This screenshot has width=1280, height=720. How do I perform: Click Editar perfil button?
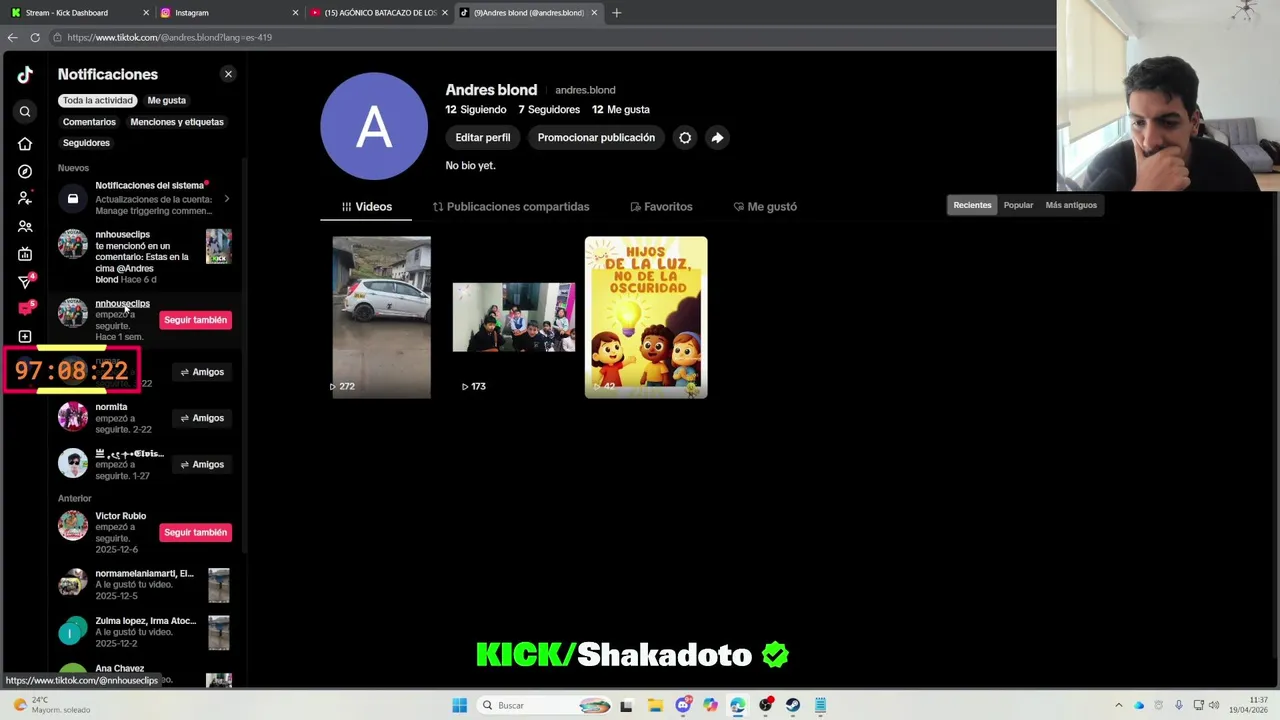tap(483, 138)
